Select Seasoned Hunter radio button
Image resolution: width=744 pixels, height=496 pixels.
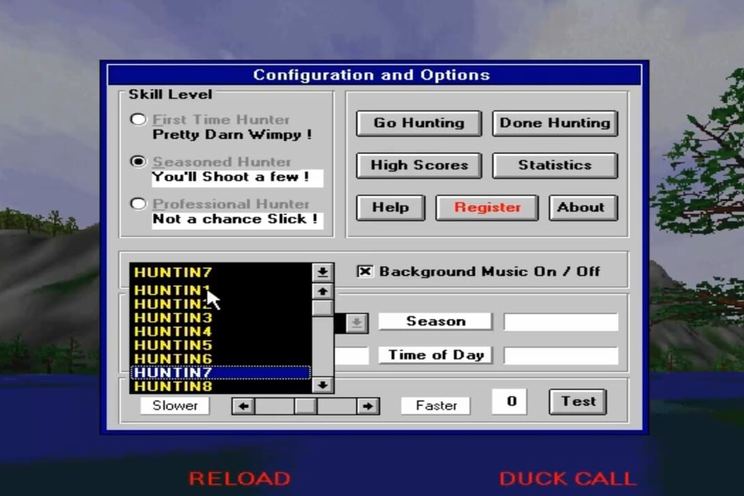138,161
